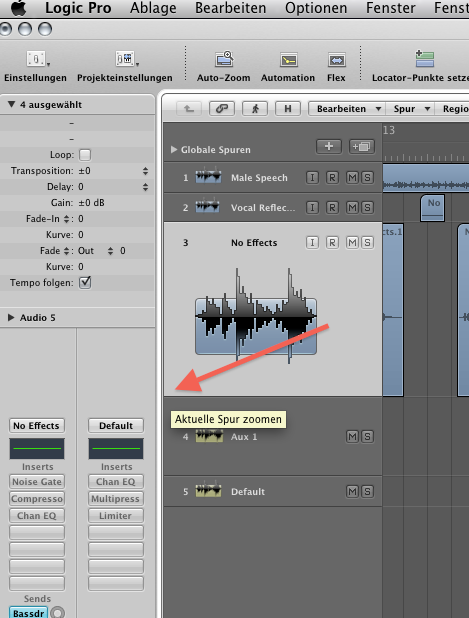Open Optionen menu
The image size is (469, 618).
pyautogui.click(x=316, y=8)
